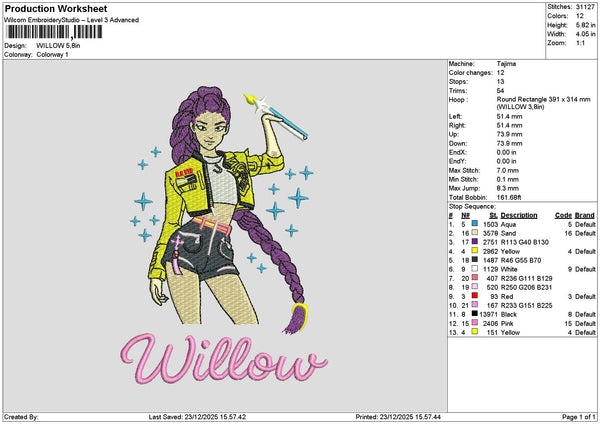This screenshot has width=600, height=424.
Task: Click the Aqua color swatch in stop 1
Action: click(x=474, y=224)
